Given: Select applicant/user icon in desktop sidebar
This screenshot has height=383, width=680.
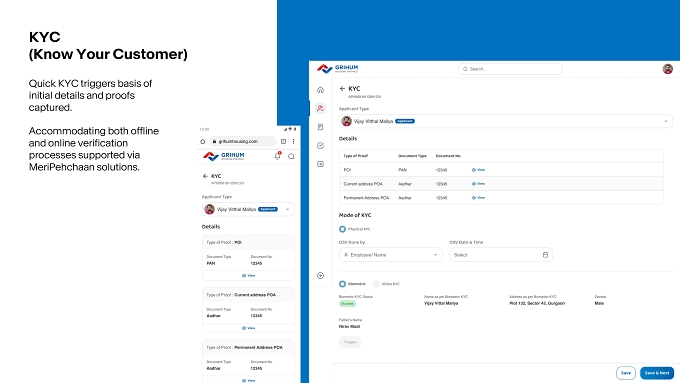Looking at the screenshot, I should pos(320,108).
